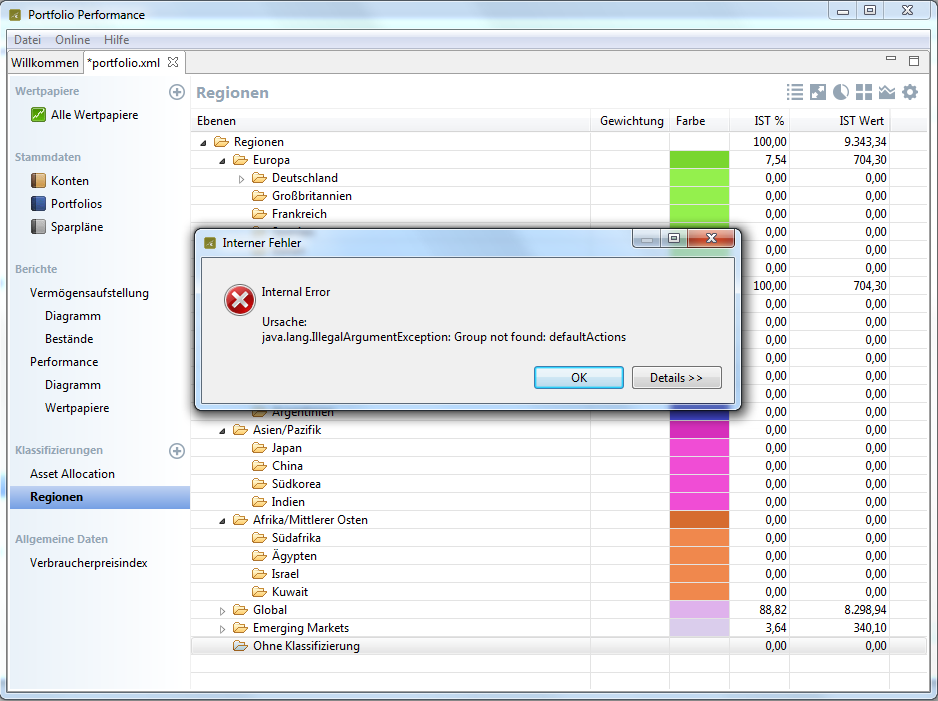This screenshot has height=701, width=938.
Task: Click the folder icon next to Großbritannien
Action: click(x=259, y=196)
